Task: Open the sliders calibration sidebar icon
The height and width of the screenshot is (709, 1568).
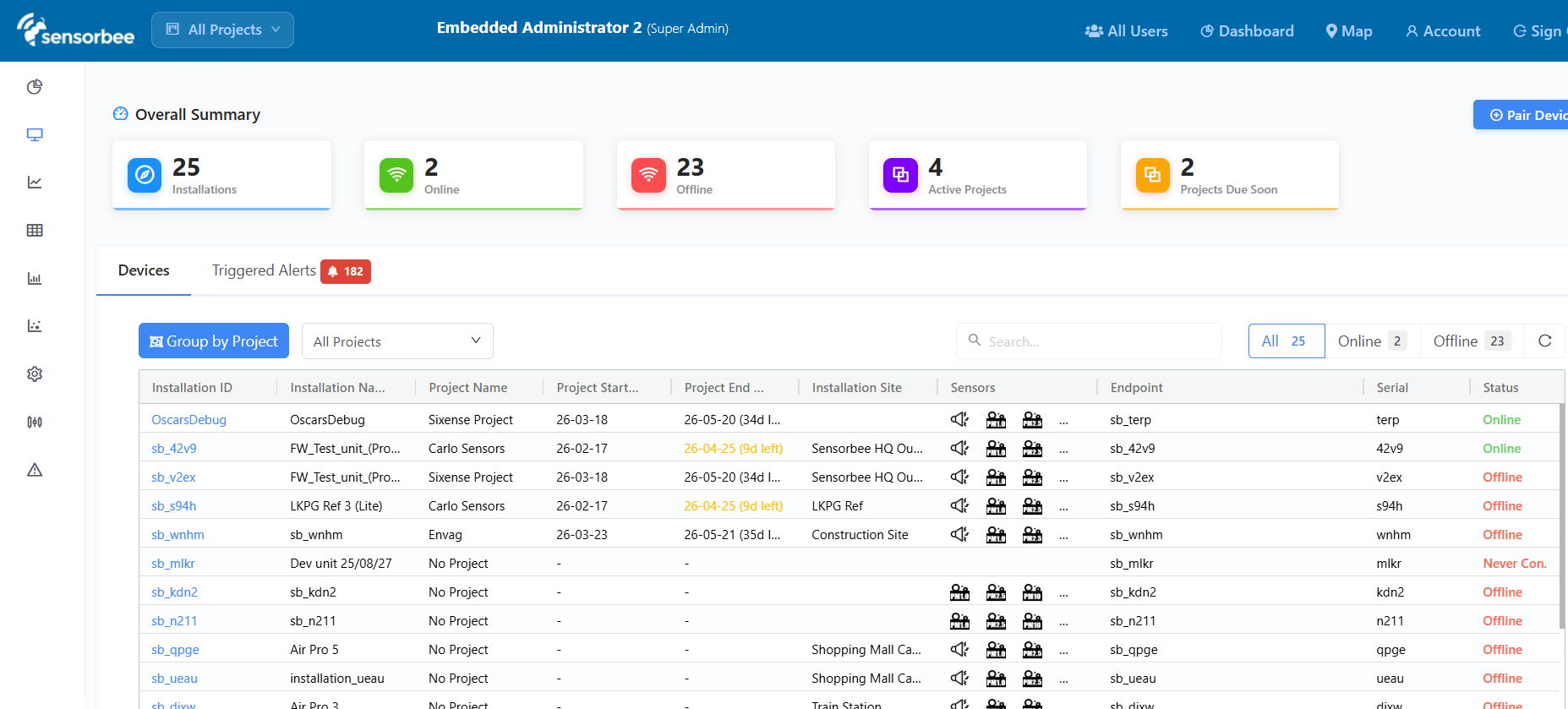Action: 35,422
